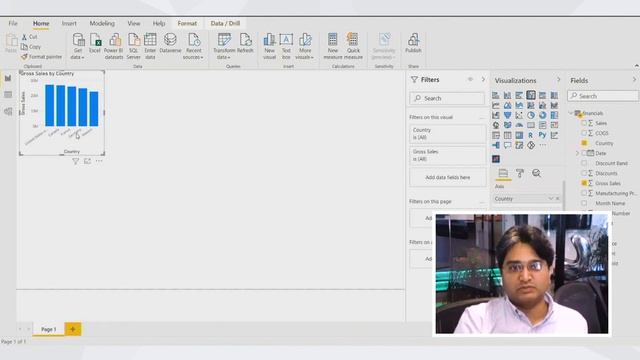Screen dimensions: 640x360
Task: Open the Dataverse connector
Action: [x=170, y=43]
